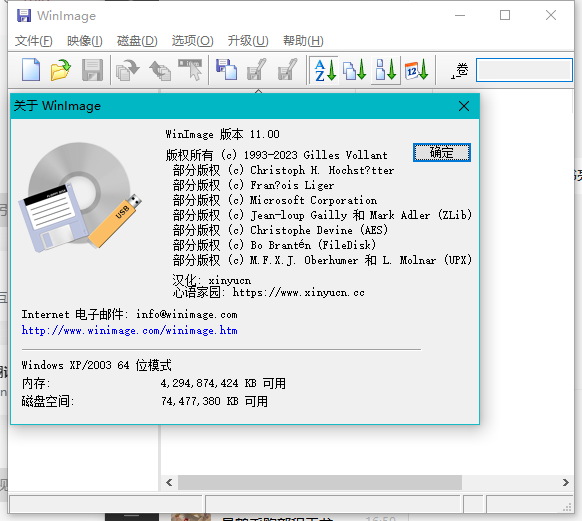Click the first grayed edit toolbar icon
The image size is (582, 521).
(257, 70)
